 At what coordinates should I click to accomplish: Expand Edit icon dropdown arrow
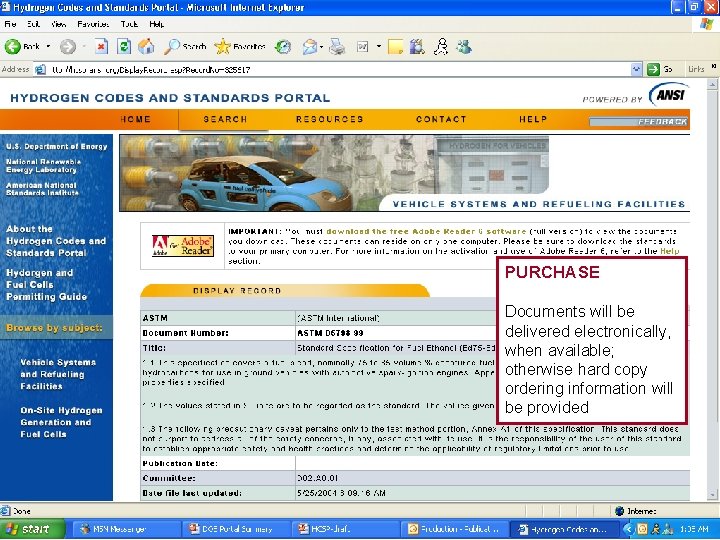(x=379, y=46)
